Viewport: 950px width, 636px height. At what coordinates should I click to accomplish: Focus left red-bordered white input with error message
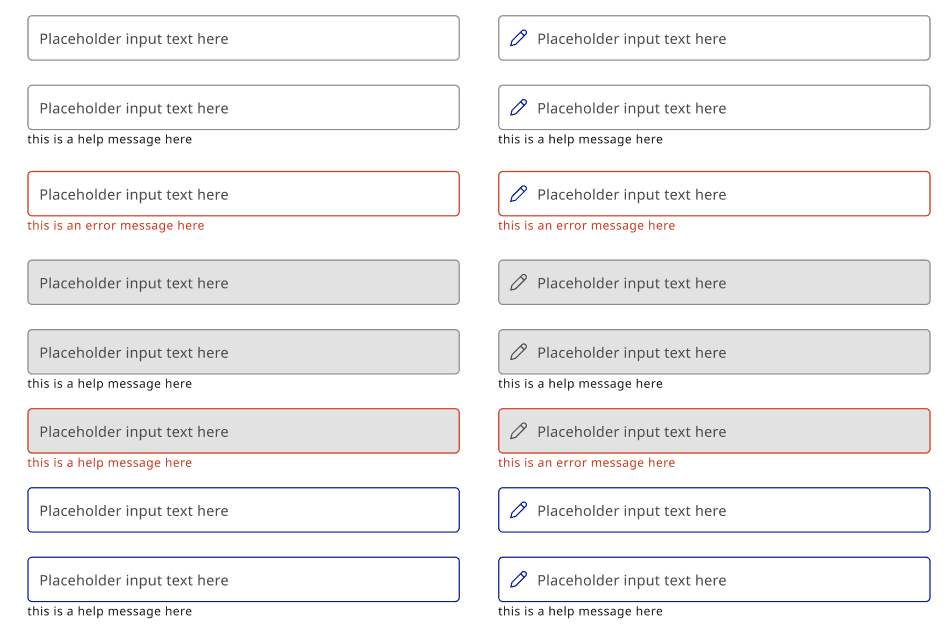244,194
